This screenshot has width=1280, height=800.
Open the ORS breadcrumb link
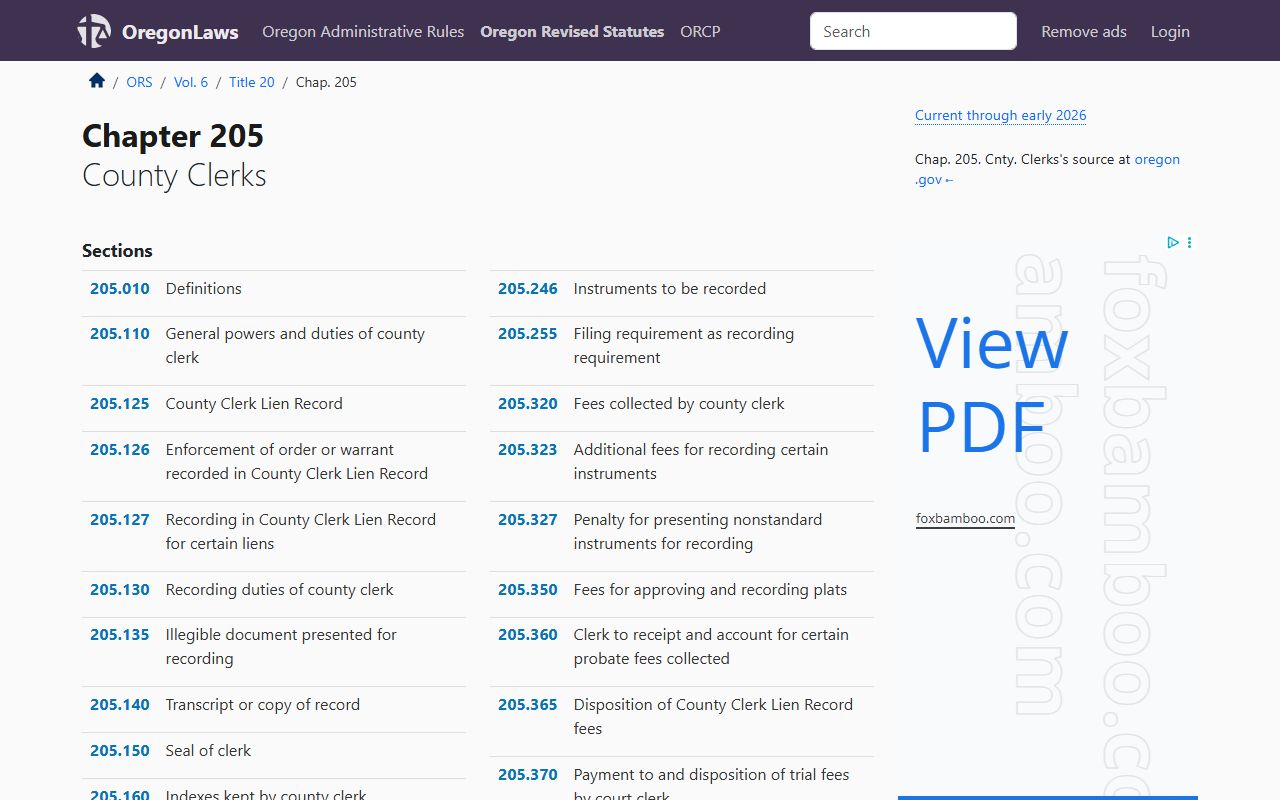[139, 82]
